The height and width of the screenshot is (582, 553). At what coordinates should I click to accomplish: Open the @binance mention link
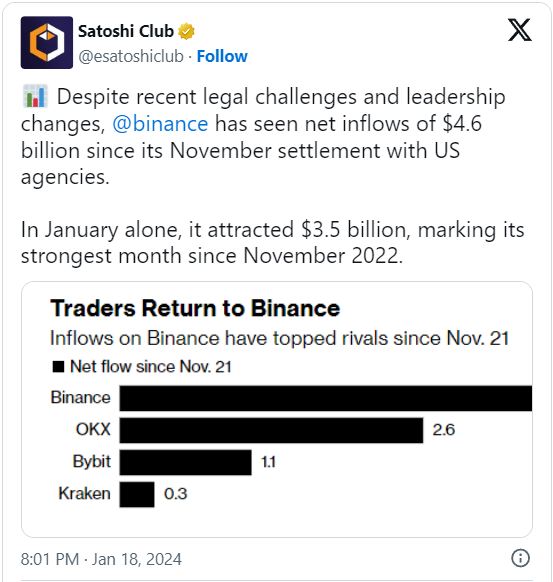tap(160, 124)
